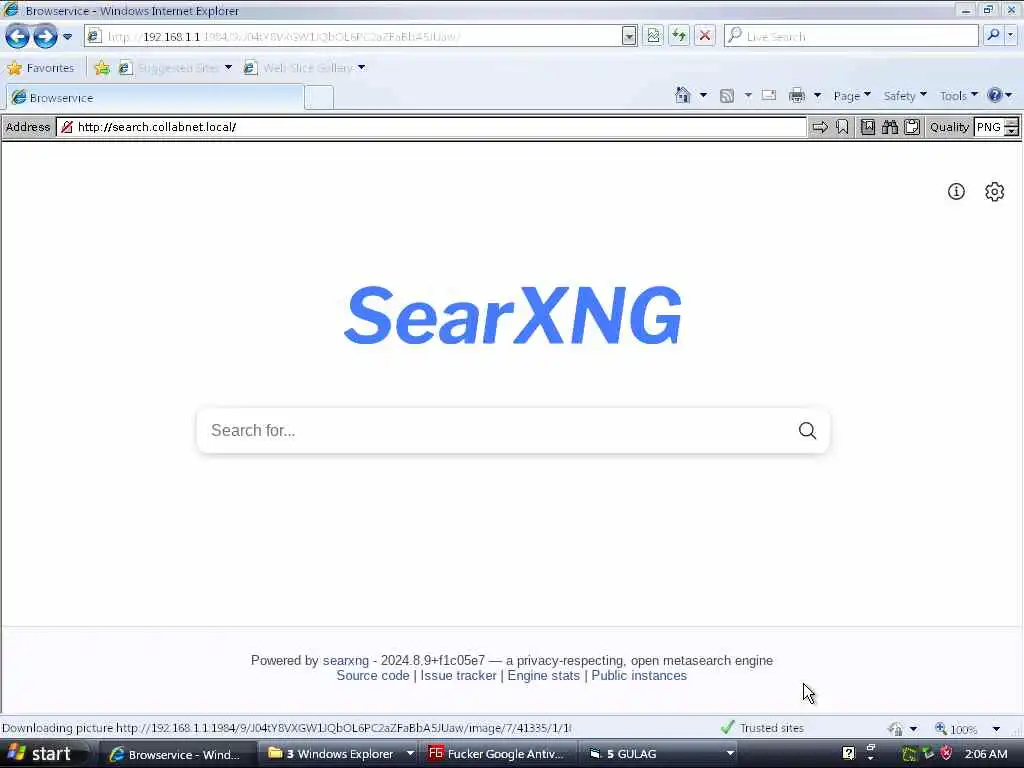Select the Browservice tab
The height and width of the screenshot is (768, 1024).
(x=155, y=97)
